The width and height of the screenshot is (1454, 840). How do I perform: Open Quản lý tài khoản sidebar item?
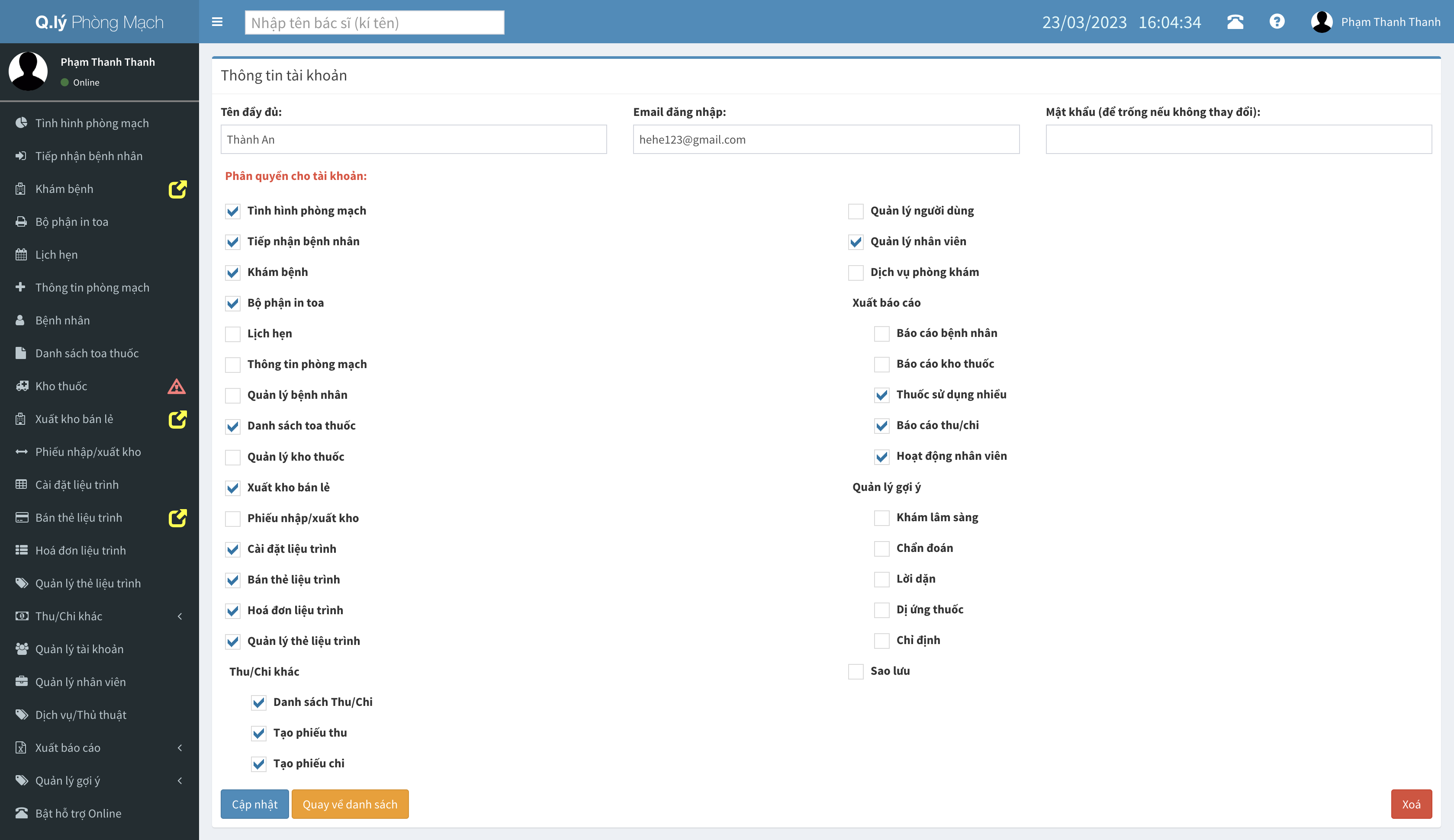coord(99,649)
